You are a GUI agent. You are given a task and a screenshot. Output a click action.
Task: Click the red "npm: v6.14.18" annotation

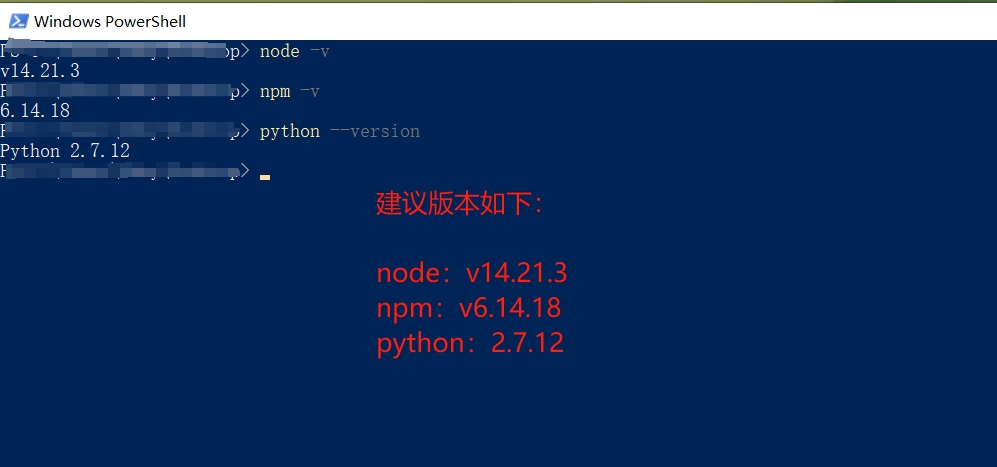[468, 308]
